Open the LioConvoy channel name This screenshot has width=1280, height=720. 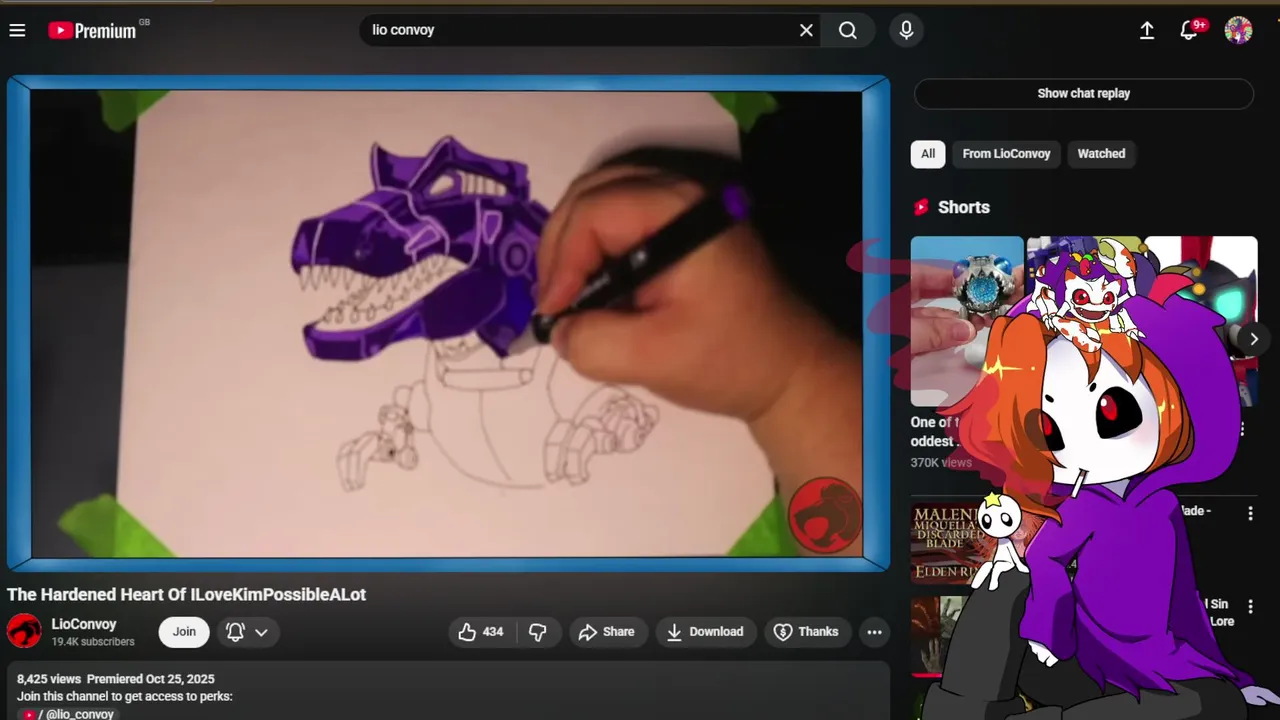point(84,624)
